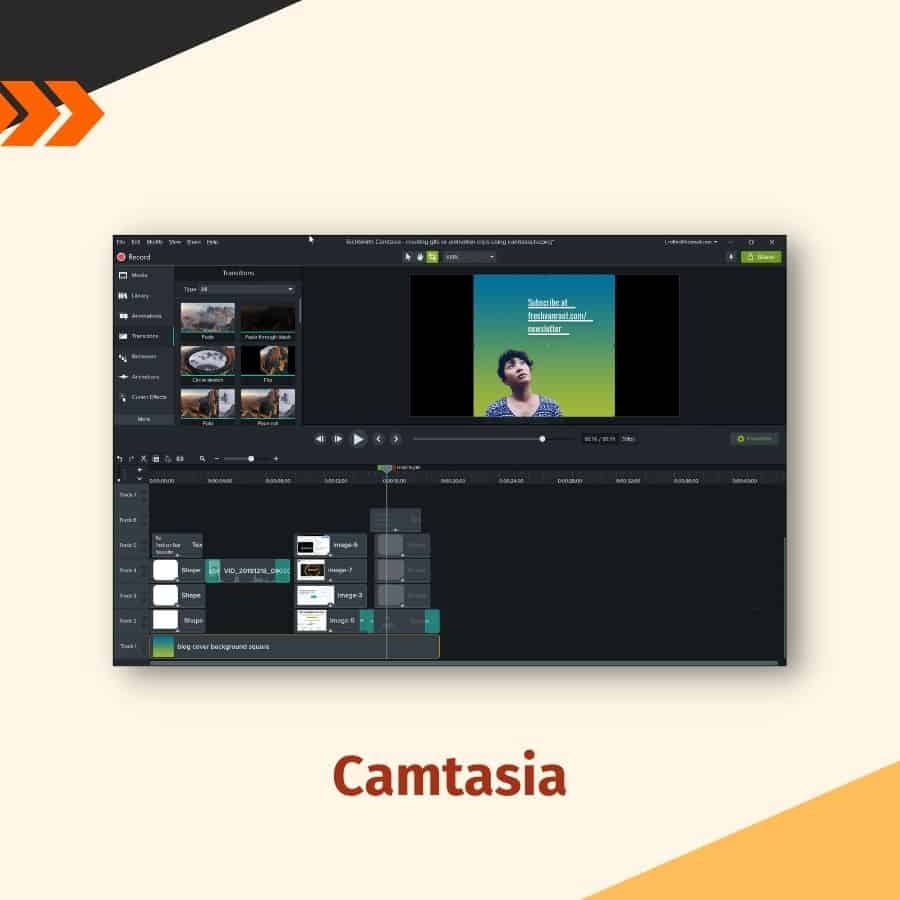Open the File menu
The height and width of the screenshot is (900, 900).
point(120,242)
